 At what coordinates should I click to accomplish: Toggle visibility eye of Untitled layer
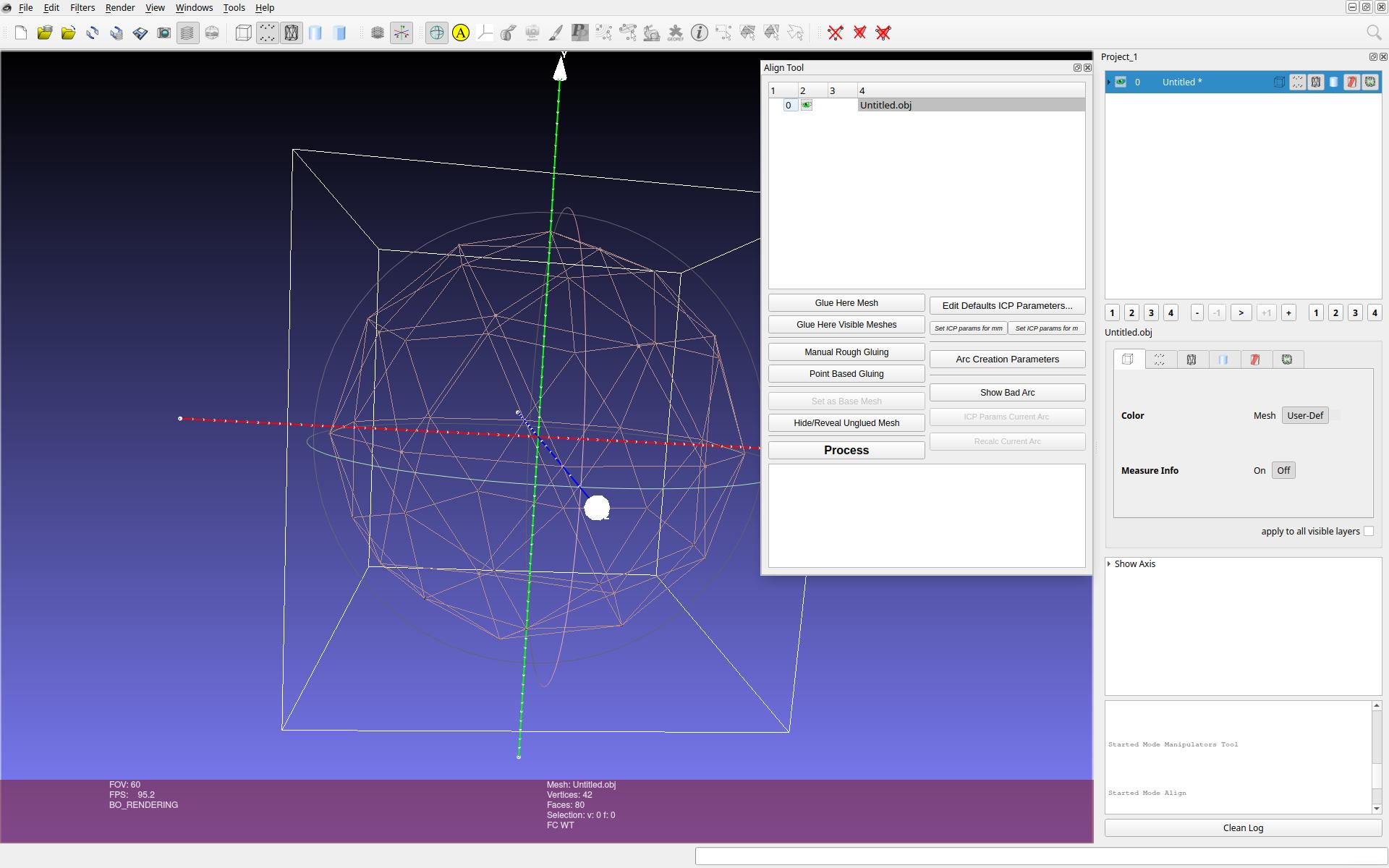(x=1121, y=82)
